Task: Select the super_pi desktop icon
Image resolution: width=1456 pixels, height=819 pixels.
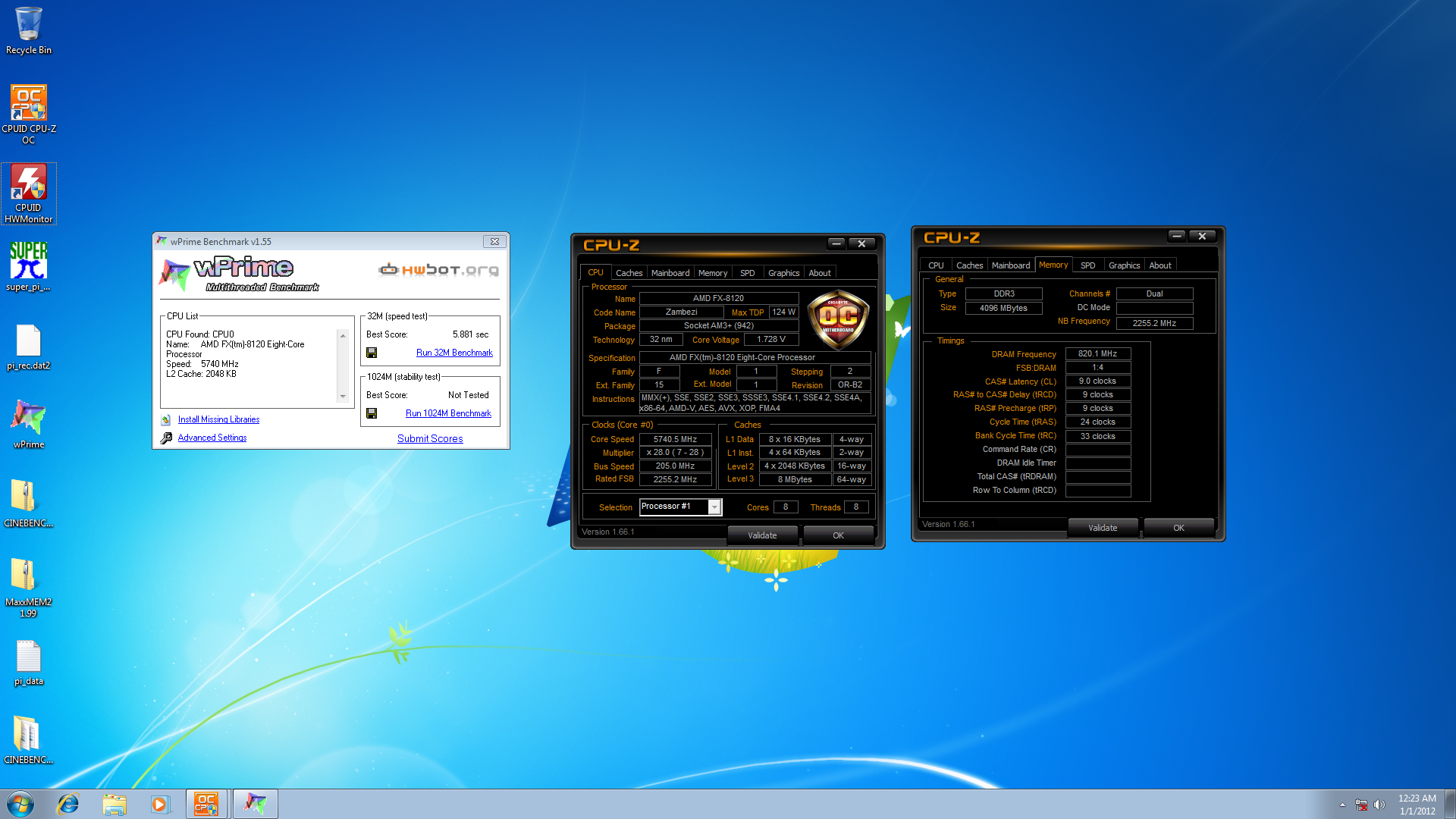Action: pyautogui.click(x=29, y=266)
